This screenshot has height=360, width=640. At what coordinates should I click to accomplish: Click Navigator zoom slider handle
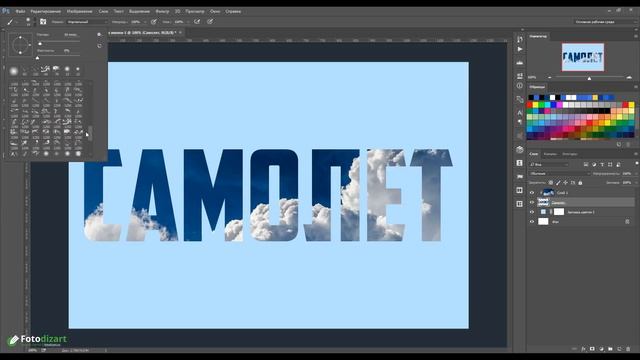pyautogui.click(x=589, y=78)
